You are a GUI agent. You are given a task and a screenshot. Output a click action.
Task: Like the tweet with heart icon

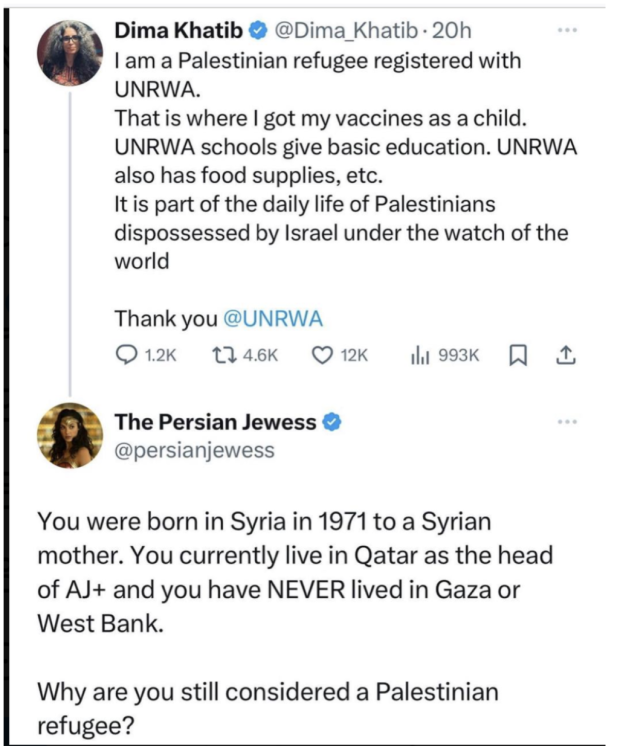(322, 355)
